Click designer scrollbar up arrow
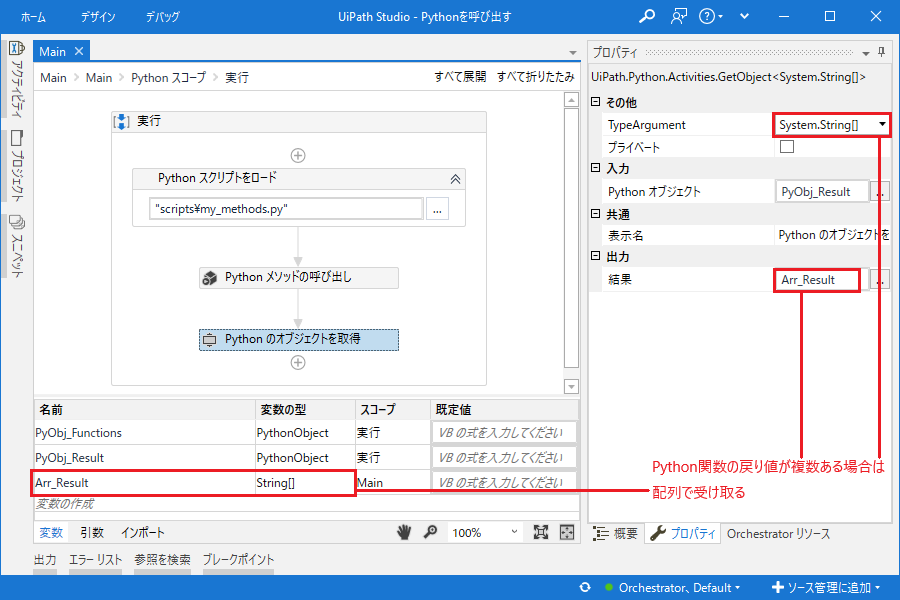 571,100
